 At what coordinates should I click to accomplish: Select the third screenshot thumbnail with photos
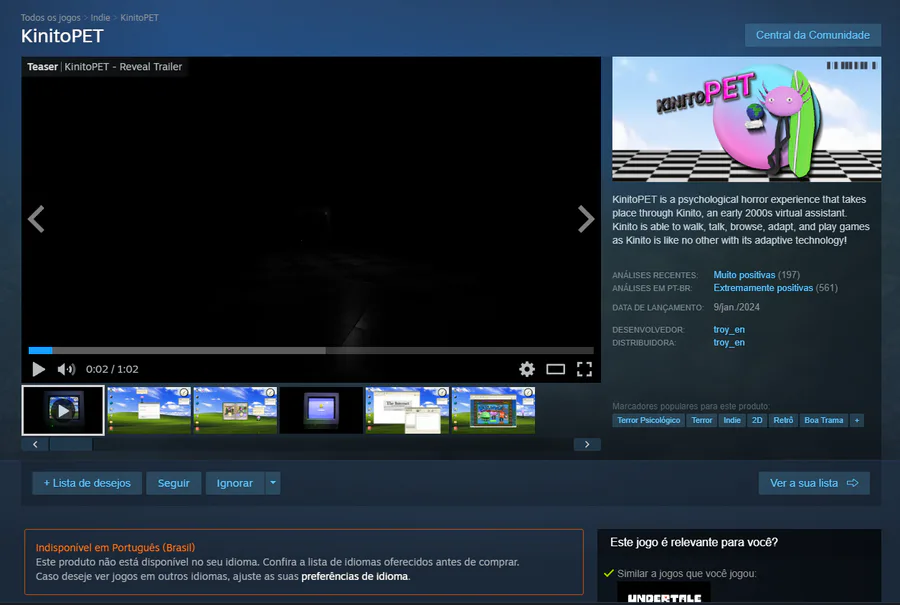coord(235,410)
